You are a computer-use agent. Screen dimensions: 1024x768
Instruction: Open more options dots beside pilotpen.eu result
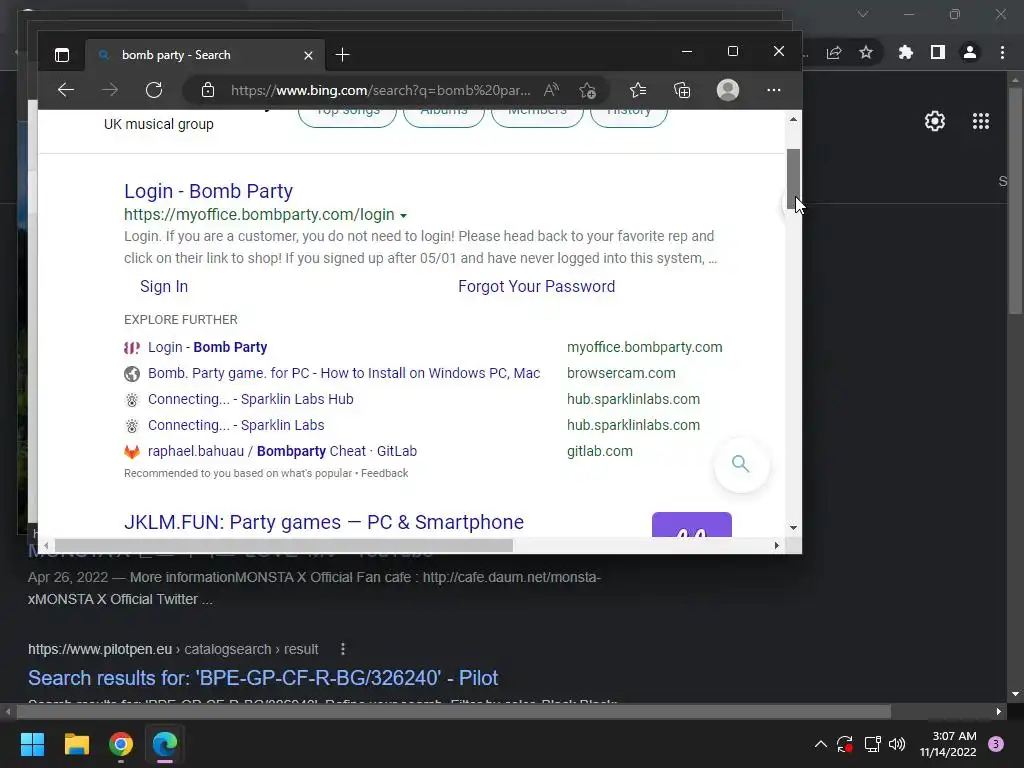point(343,649)
